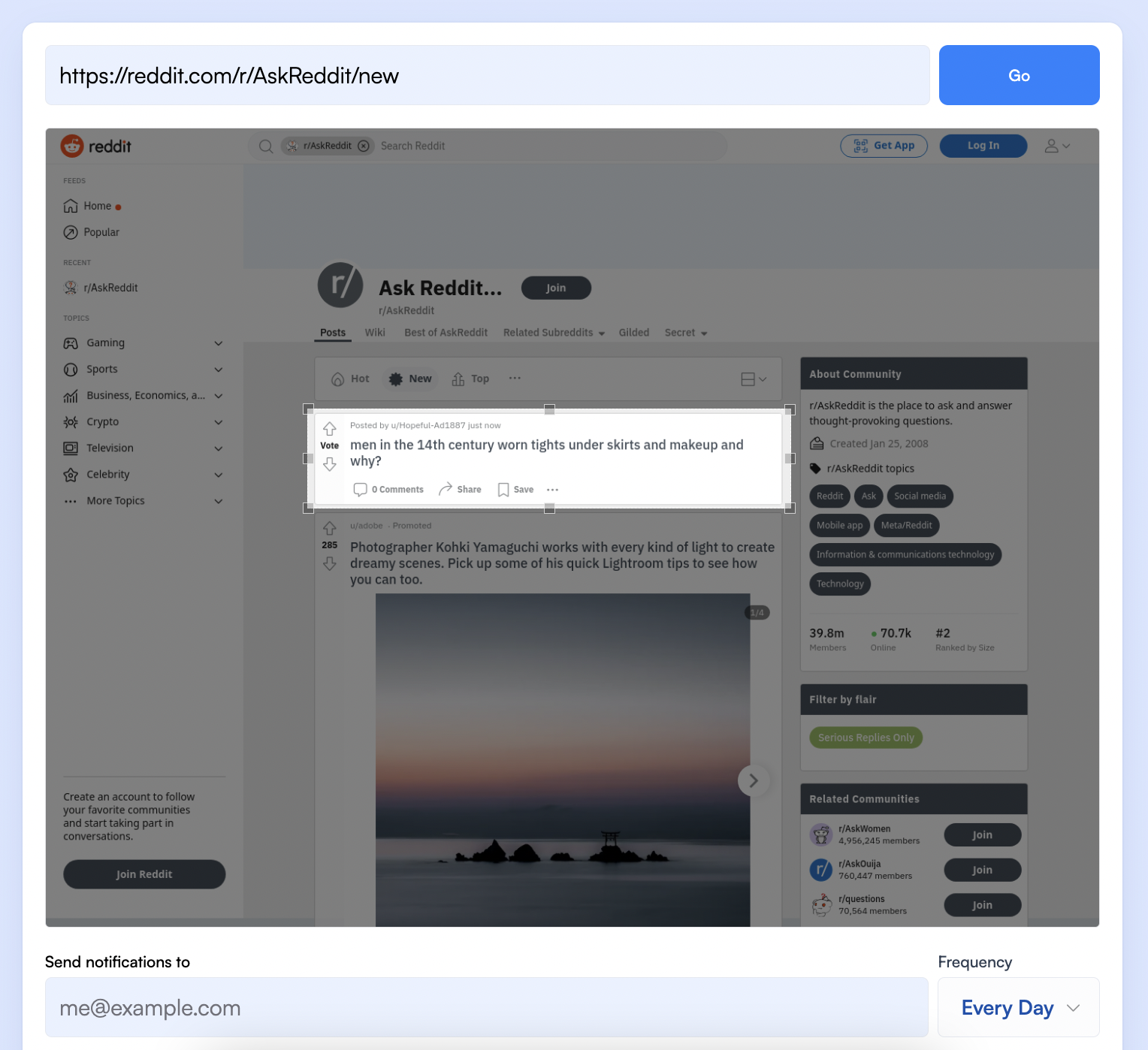The width and height of the screenshot is (1148, 1050).
Task: Click the More Topics ellipsis icon
Action: (x=71, y=501)
